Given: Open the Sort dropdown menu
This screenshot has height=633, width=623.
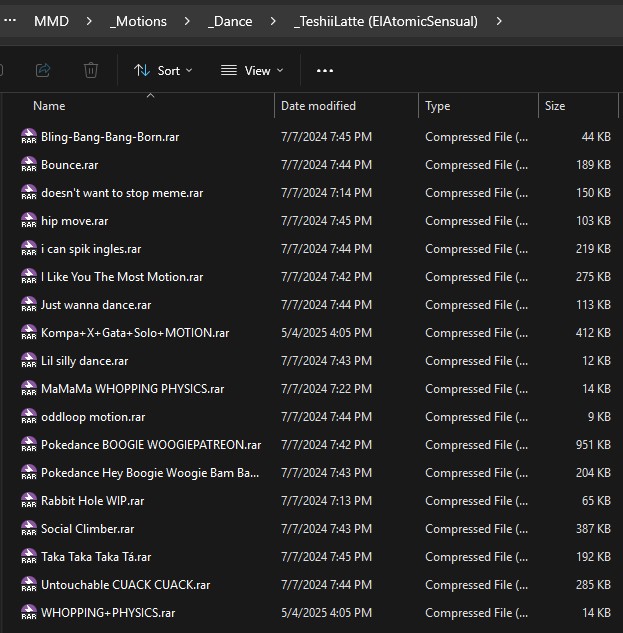Looking at the screenshot, I should coord(163,71).
